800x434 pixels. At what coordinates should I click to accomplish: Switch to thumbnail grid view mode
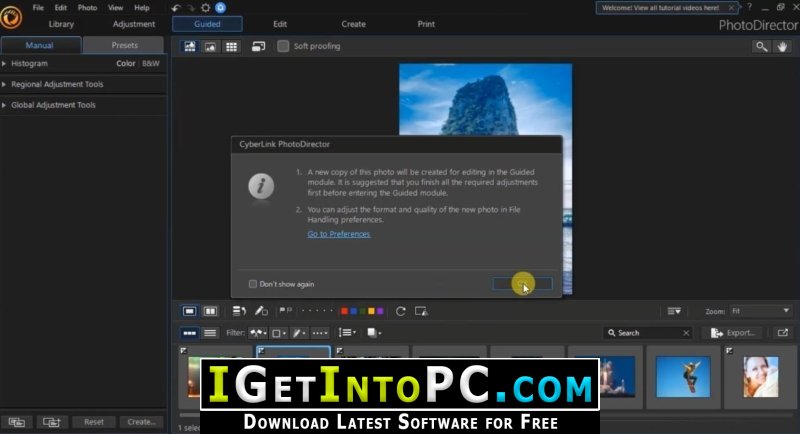[232, 46]
